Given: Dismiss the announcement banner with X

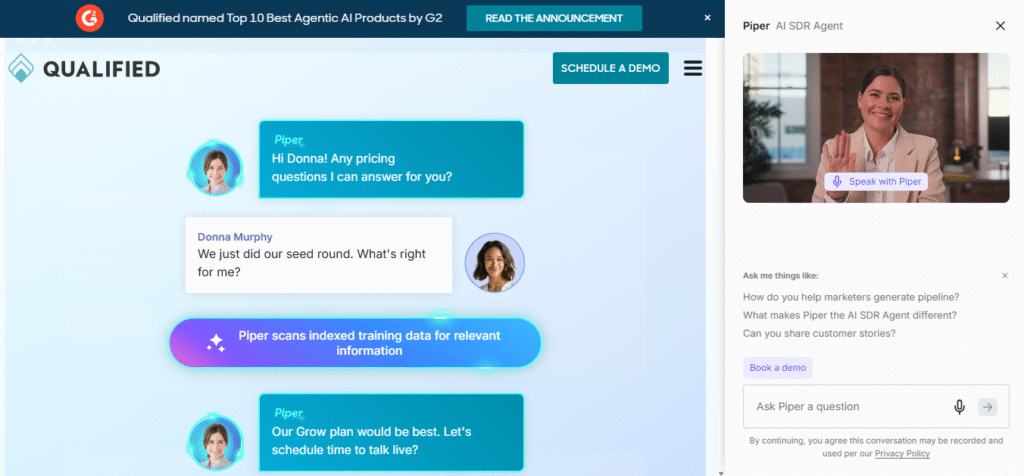Looking at the screenshot, I should [x=708, y=18].
